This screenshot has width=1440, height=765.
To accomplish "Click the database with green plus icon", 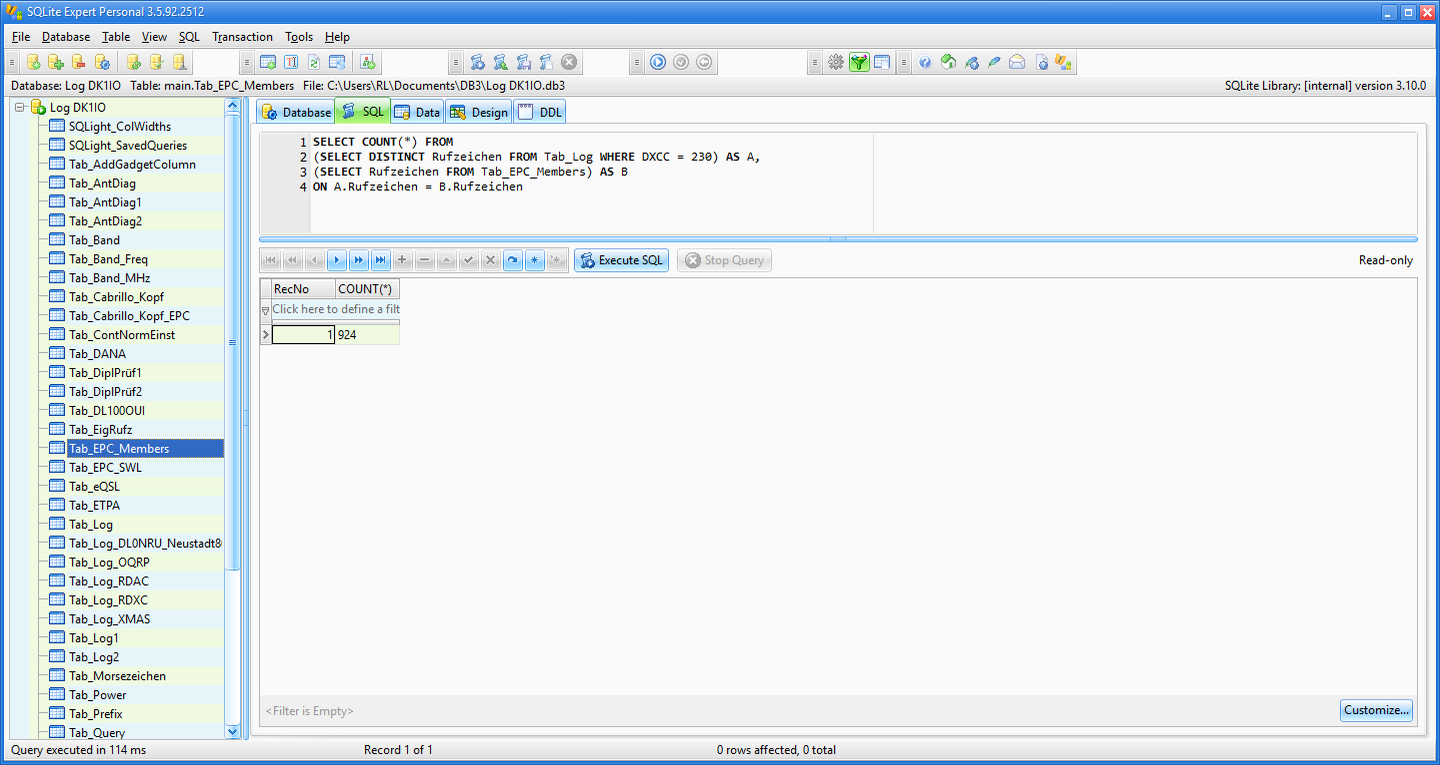I will 56,62.
